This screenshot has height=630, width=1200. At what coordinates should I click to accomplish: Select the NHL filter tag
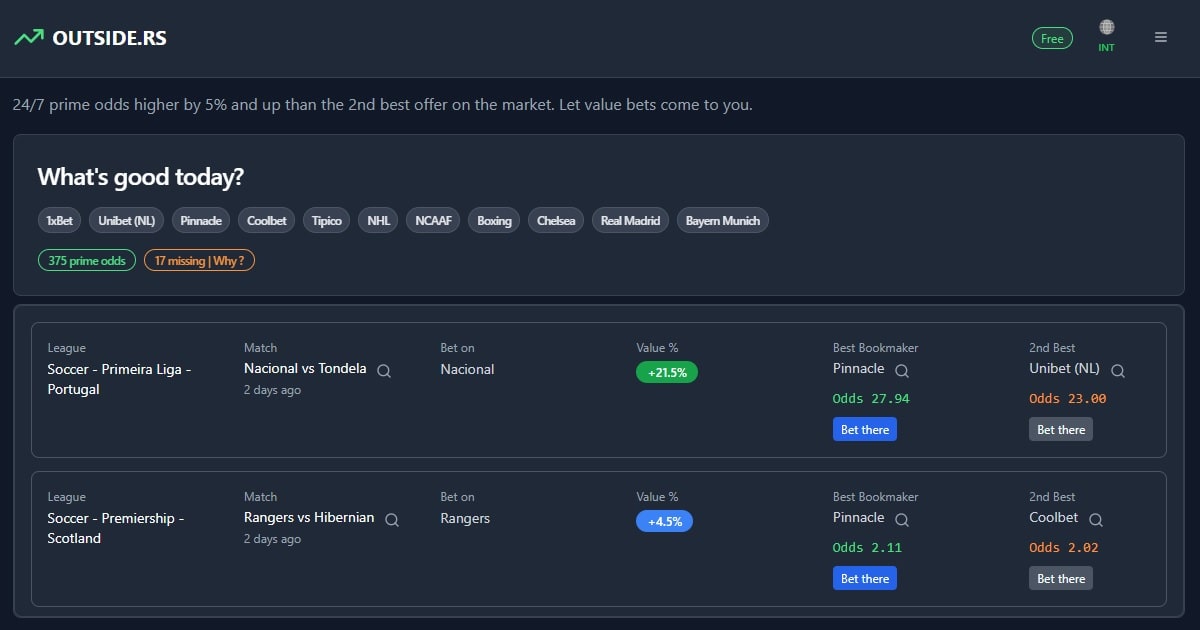click(x=378, y=221)
